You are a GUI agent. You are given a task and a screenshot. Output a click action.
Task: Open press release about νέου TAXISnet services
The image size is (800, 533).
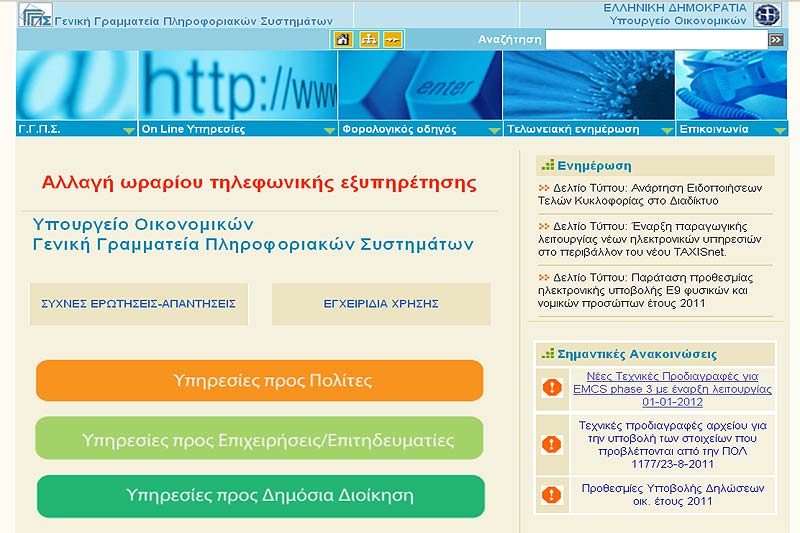650,239
